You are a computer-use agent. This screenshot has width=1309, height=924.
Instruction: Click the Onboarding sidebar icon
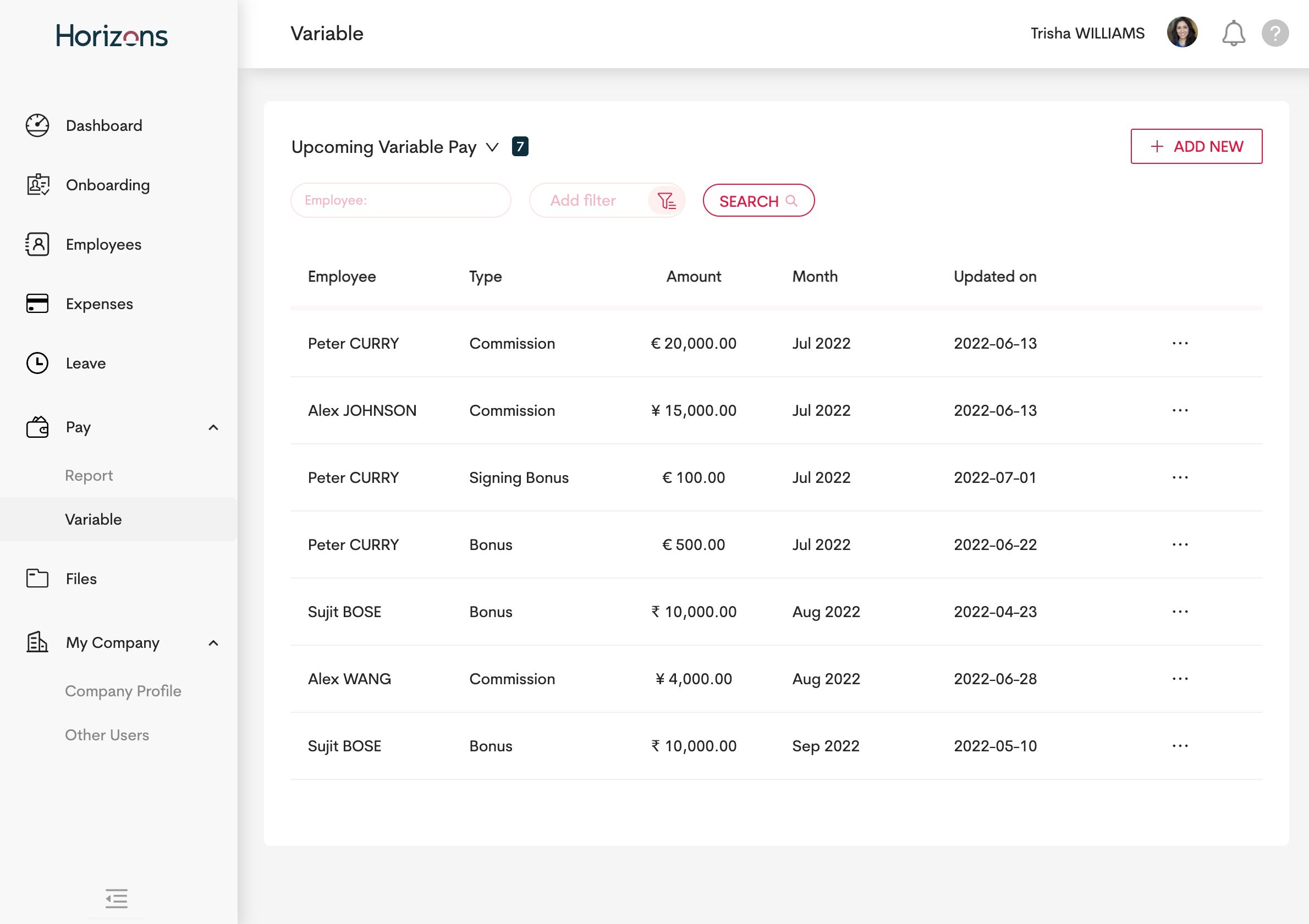point(37,185)
